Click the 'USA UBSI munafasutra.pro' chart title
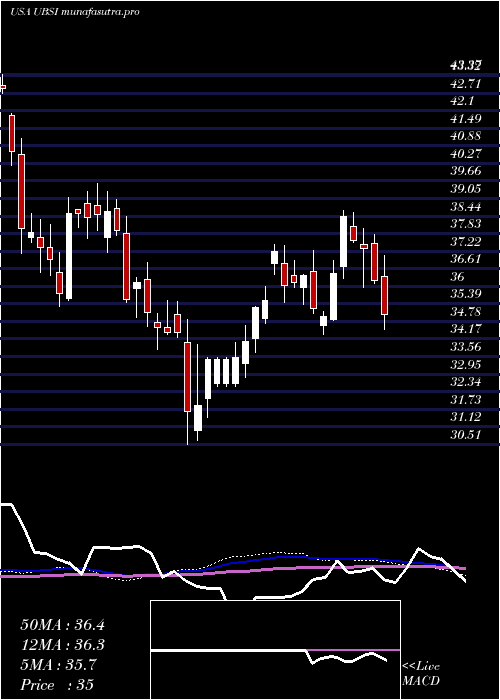 (x=75, y=12)
